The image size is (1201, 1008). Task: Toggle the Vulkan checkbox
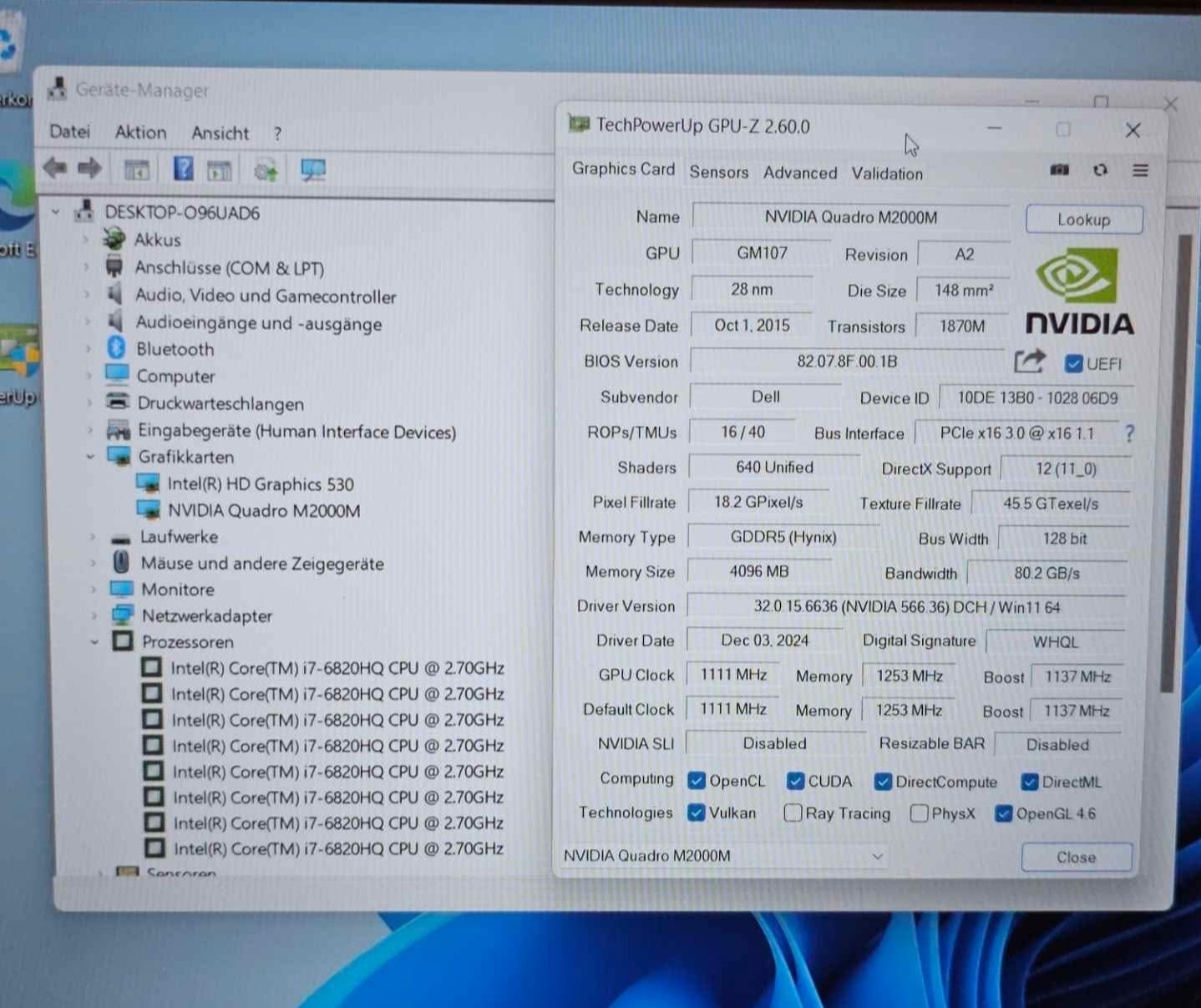tap(696, 813)
